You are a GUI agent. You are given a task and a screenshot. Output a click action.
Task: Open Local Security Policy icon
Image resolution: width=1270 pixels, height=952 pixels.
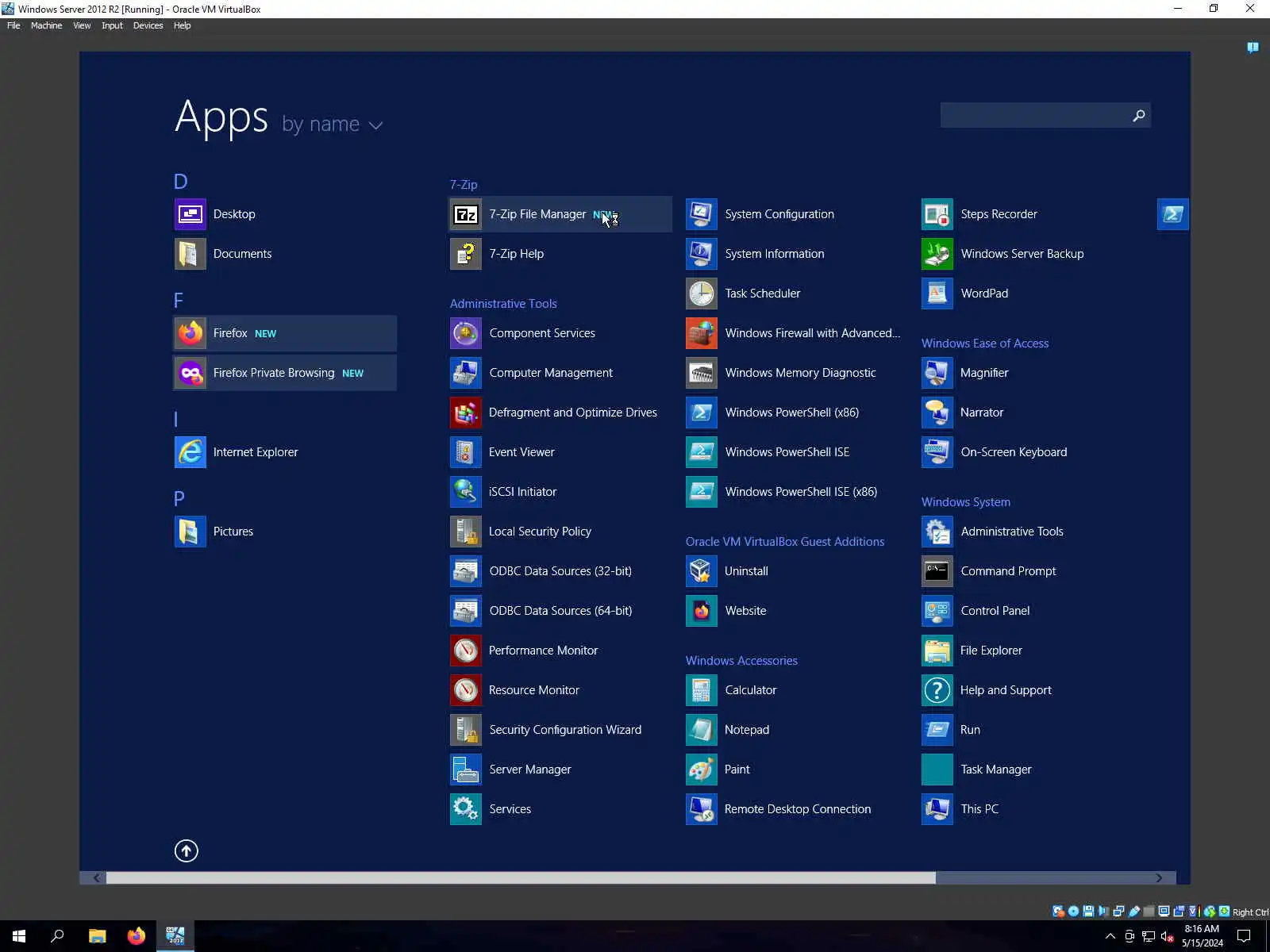[x=466, y=532]
